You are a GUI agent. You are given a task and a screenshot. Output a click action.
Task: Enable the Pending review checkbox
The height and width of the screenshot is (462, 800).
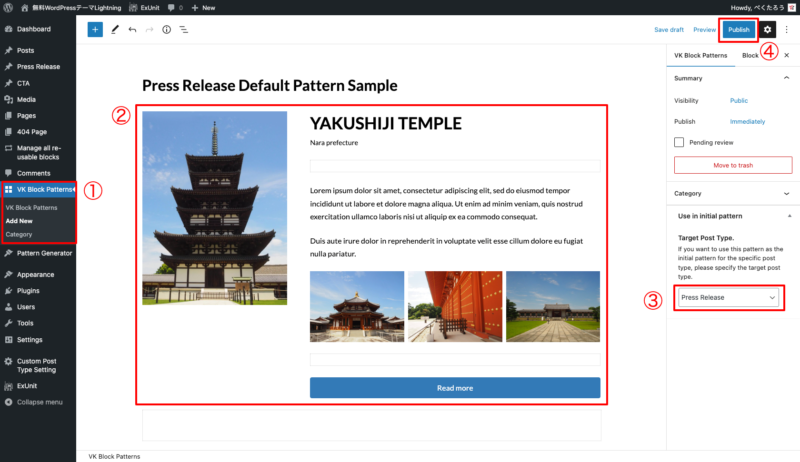point(680,142)
